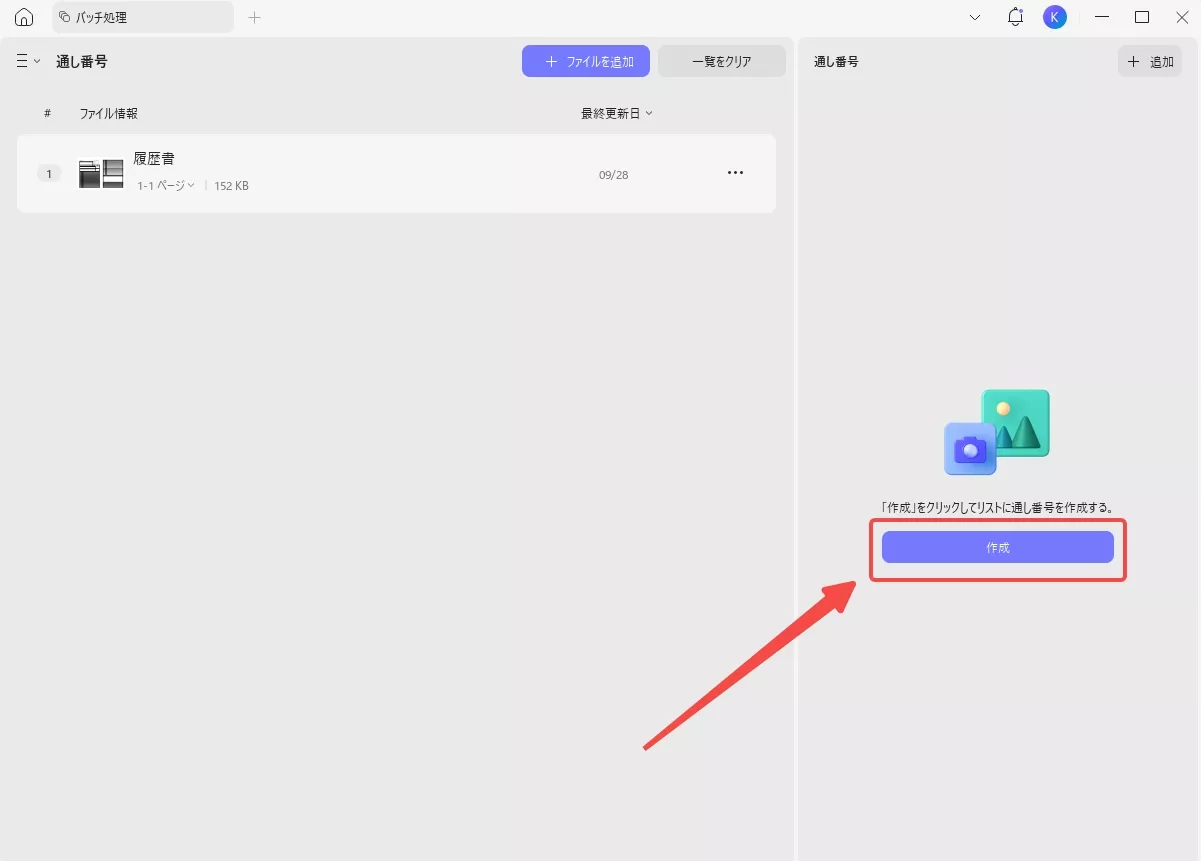Expand the title bar dropdown chevron
Viewport: 1201px width, 861px height.
pyautogui.click(x=974, y=17)
